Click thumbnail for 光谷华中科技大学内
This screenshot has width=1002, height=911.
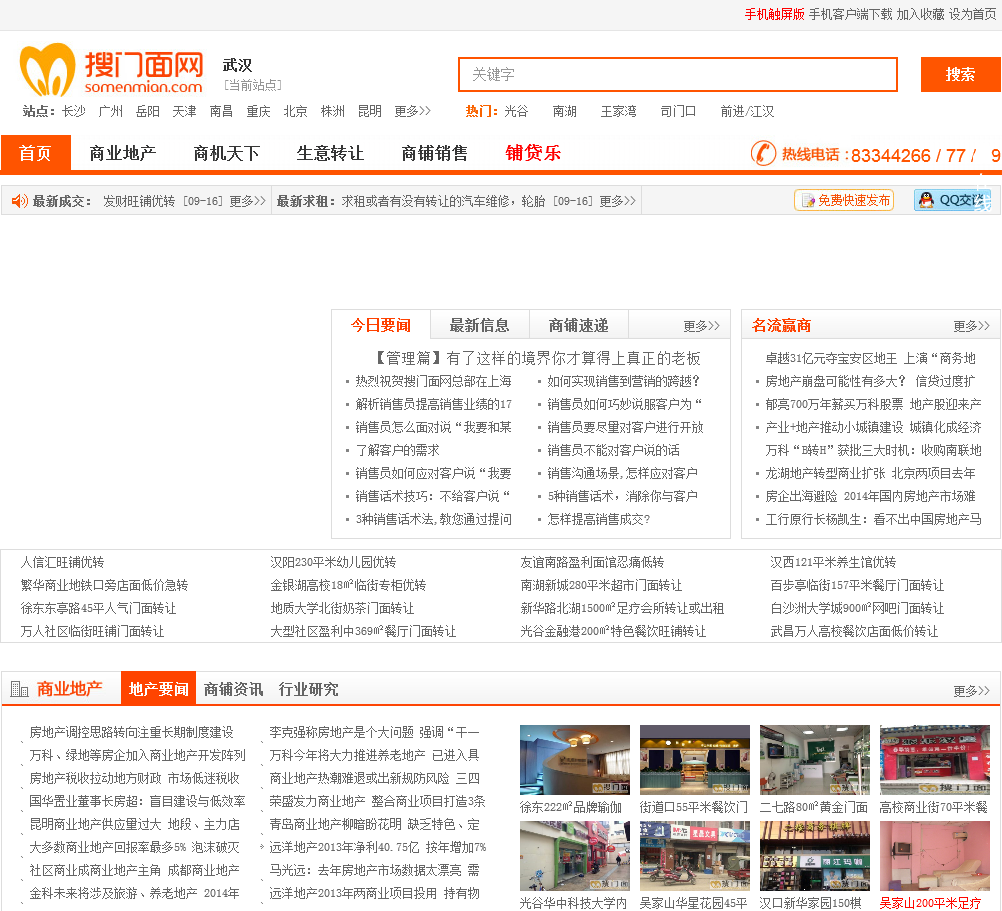574,856
